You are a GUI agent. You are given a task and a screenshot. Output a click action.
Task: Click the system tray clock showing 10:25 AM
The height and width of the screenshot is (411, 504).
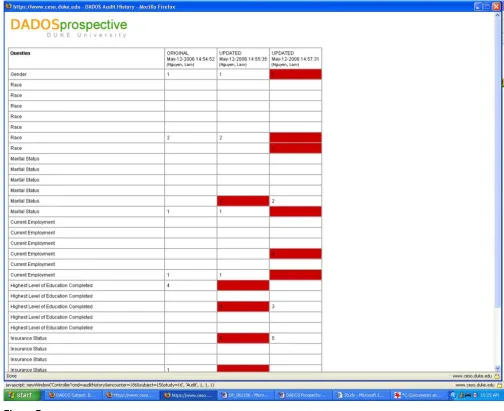(490, 395)
